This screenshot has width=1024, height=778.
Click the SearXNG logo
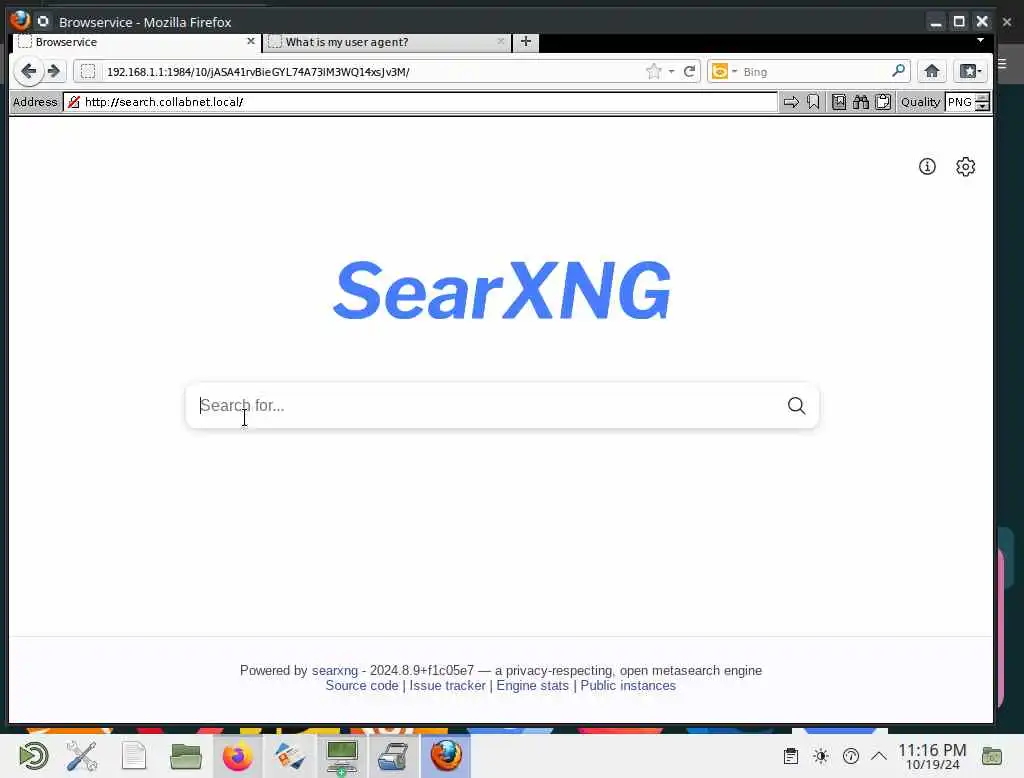click(x=502, y=289)
